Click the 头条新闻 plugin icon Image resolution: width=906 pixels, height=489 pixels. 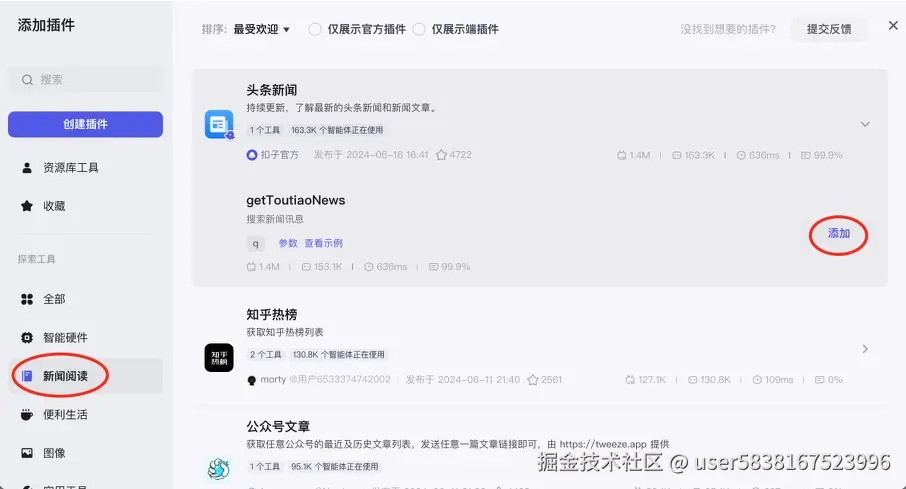(x=219, y=124)
